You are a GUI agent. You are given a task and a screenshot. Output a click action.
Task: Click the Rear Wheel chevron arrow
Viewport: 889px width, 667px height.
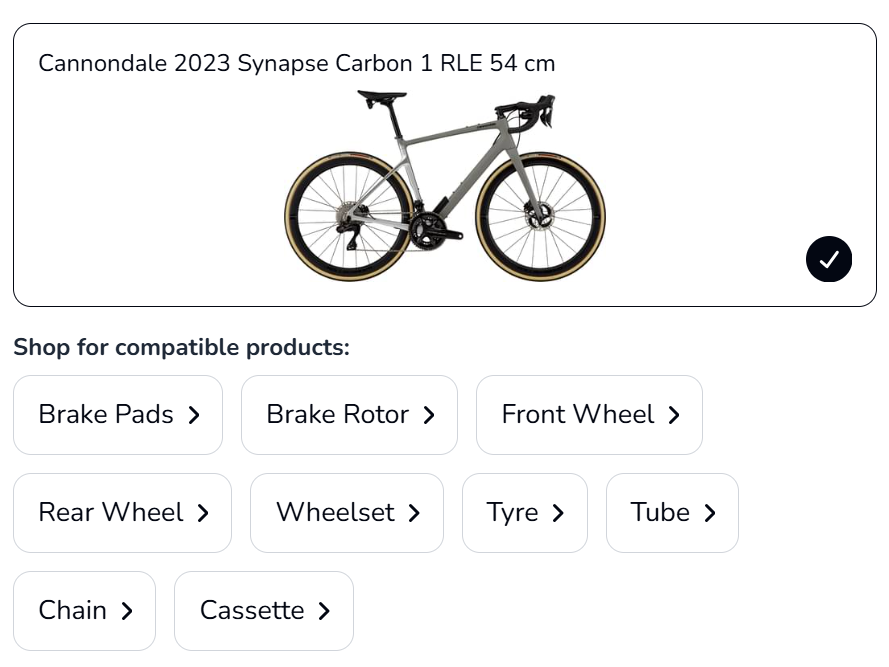(x=203, y=512)
